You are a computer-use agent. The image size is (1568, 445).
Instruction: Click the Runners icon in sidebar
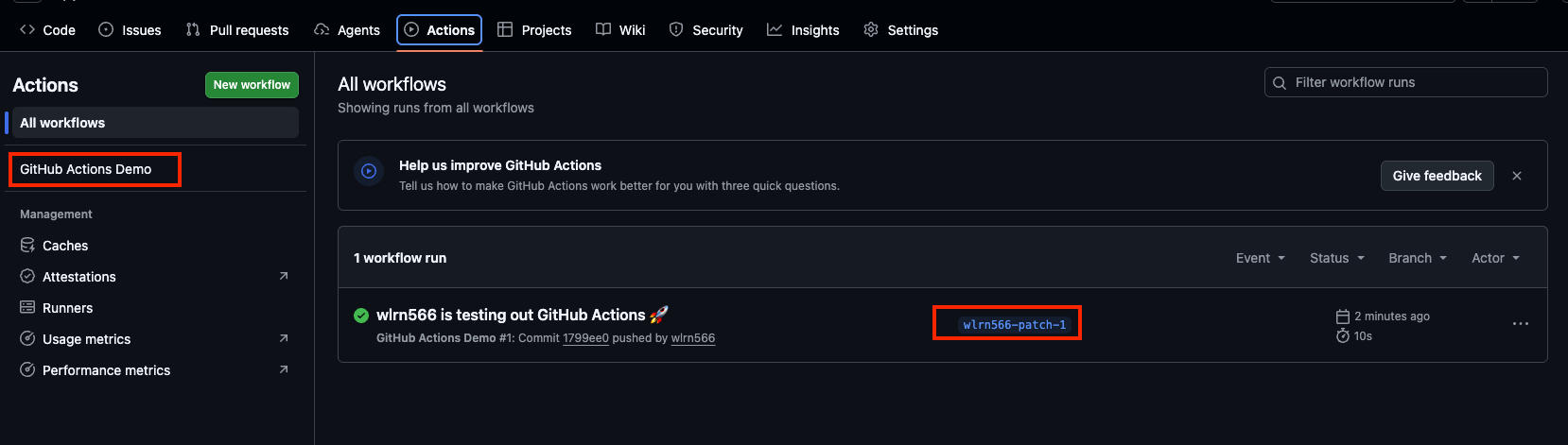pos(27,308)
